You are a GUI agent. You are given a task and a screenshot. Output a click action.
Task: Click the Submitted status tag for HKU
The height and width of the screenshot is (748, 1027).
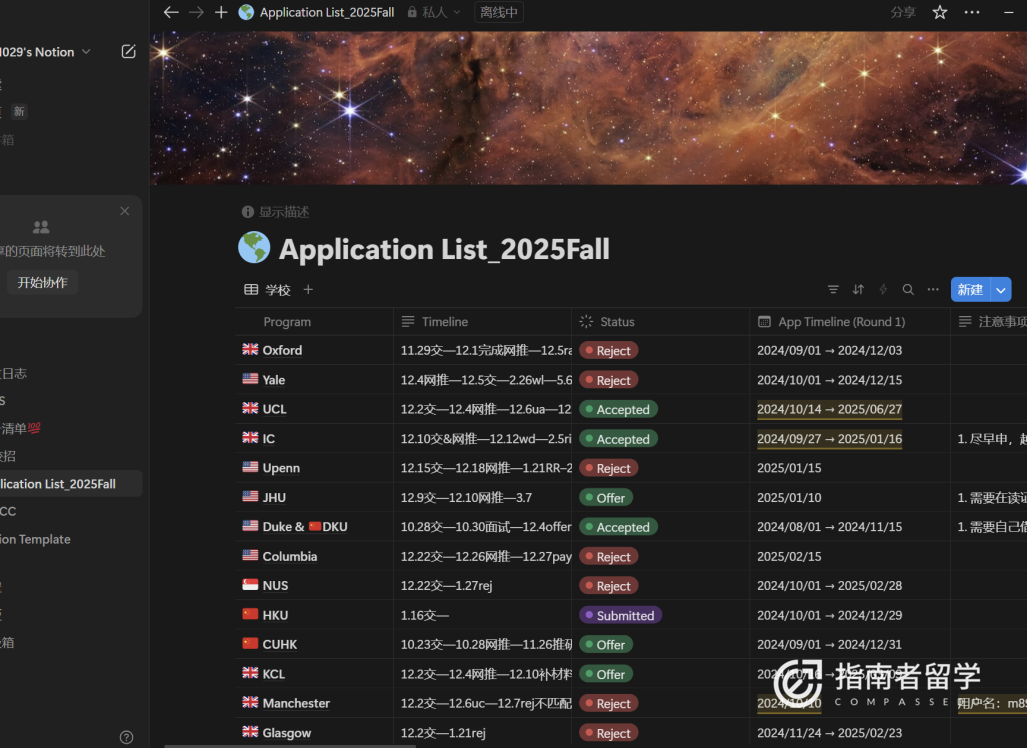(x=620, y=616)
